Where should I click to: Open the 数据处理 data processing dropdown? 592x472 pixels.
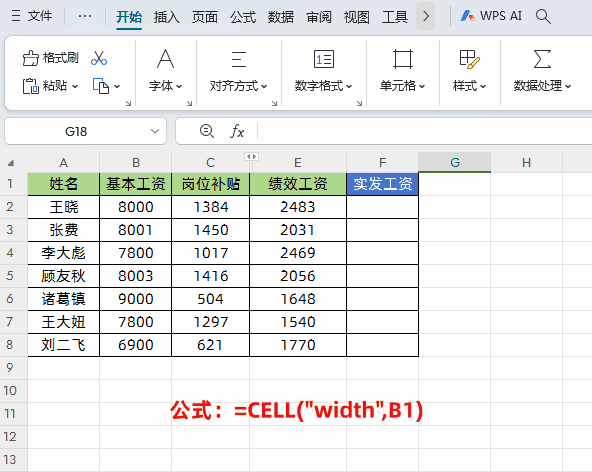point(542,70)
